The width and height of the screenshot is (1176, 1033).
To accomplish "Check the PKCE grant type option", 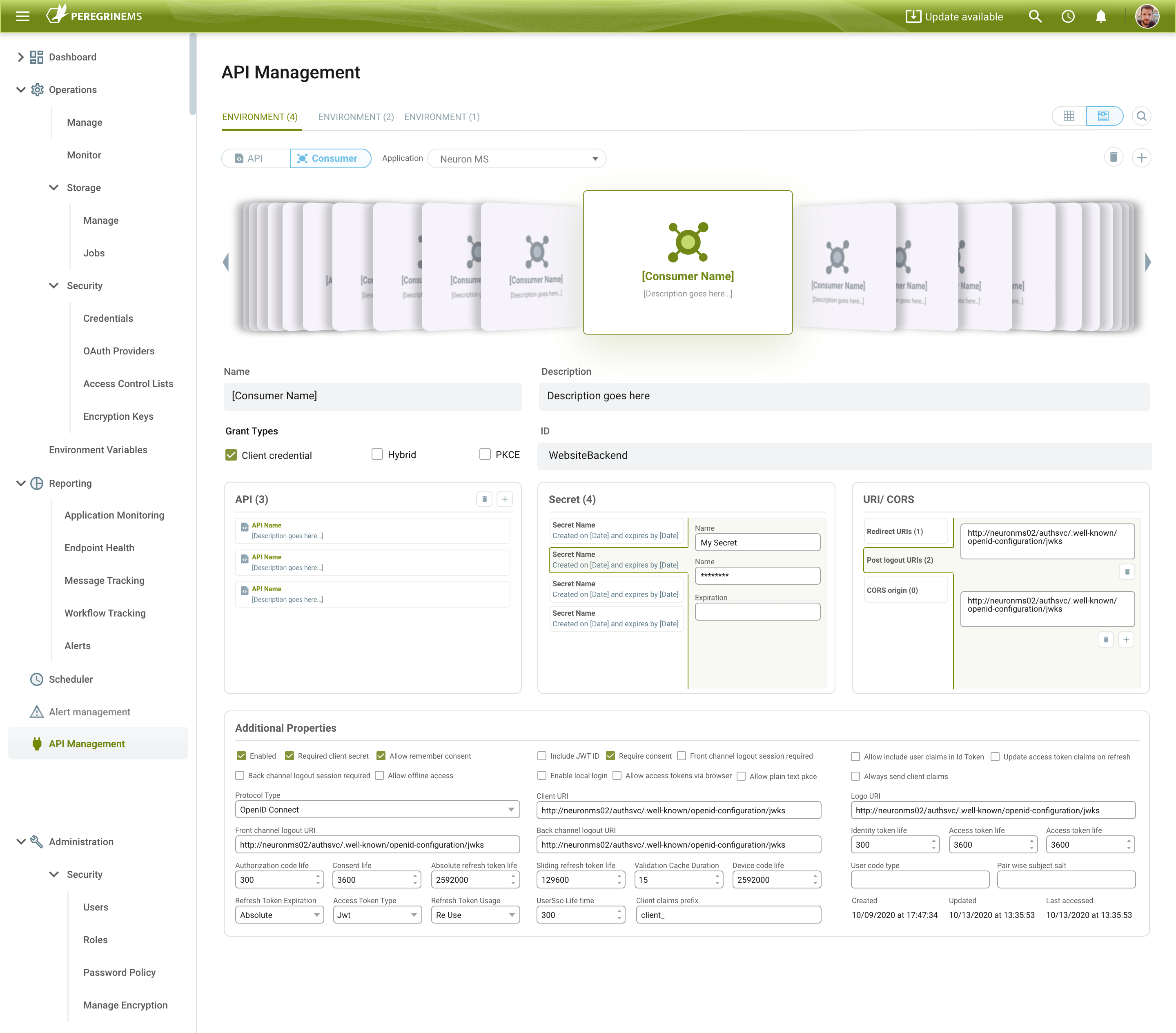I will point(485,454).
